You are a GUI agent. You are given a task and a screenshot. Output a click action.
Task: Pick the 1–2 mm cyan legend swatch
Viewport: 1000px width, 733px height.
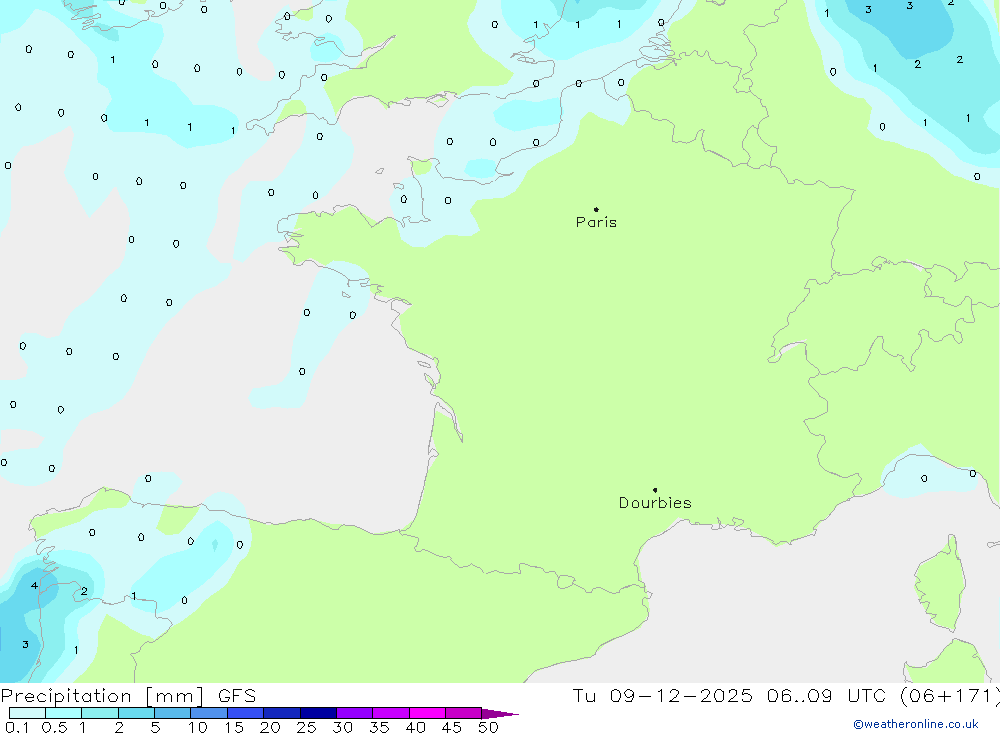pyautogui.click(x=99, y=713)
